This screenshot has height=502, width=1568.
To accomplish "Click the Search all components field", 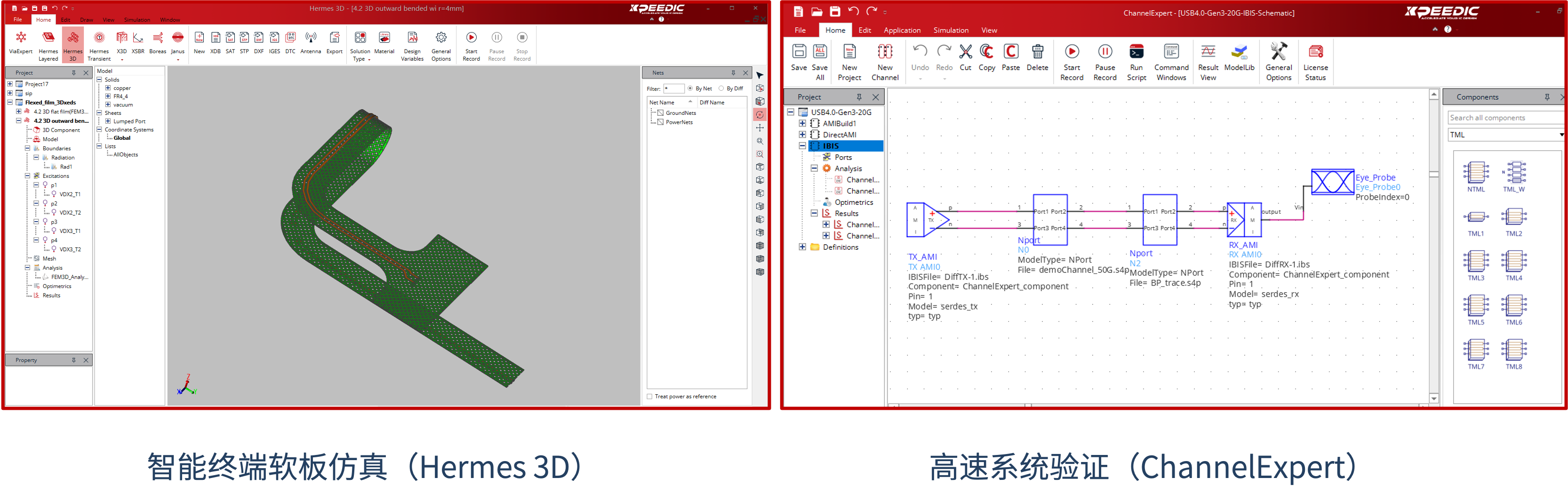I will tap(1504, 118).
